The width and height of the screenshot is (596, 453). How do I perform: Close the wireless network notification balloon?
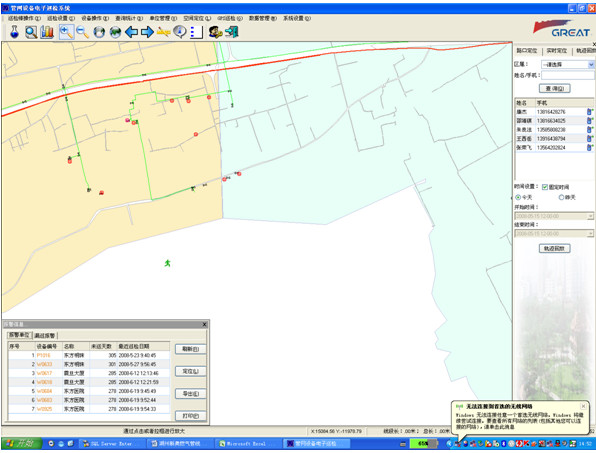pyautogui.click(x=583, y=406)
